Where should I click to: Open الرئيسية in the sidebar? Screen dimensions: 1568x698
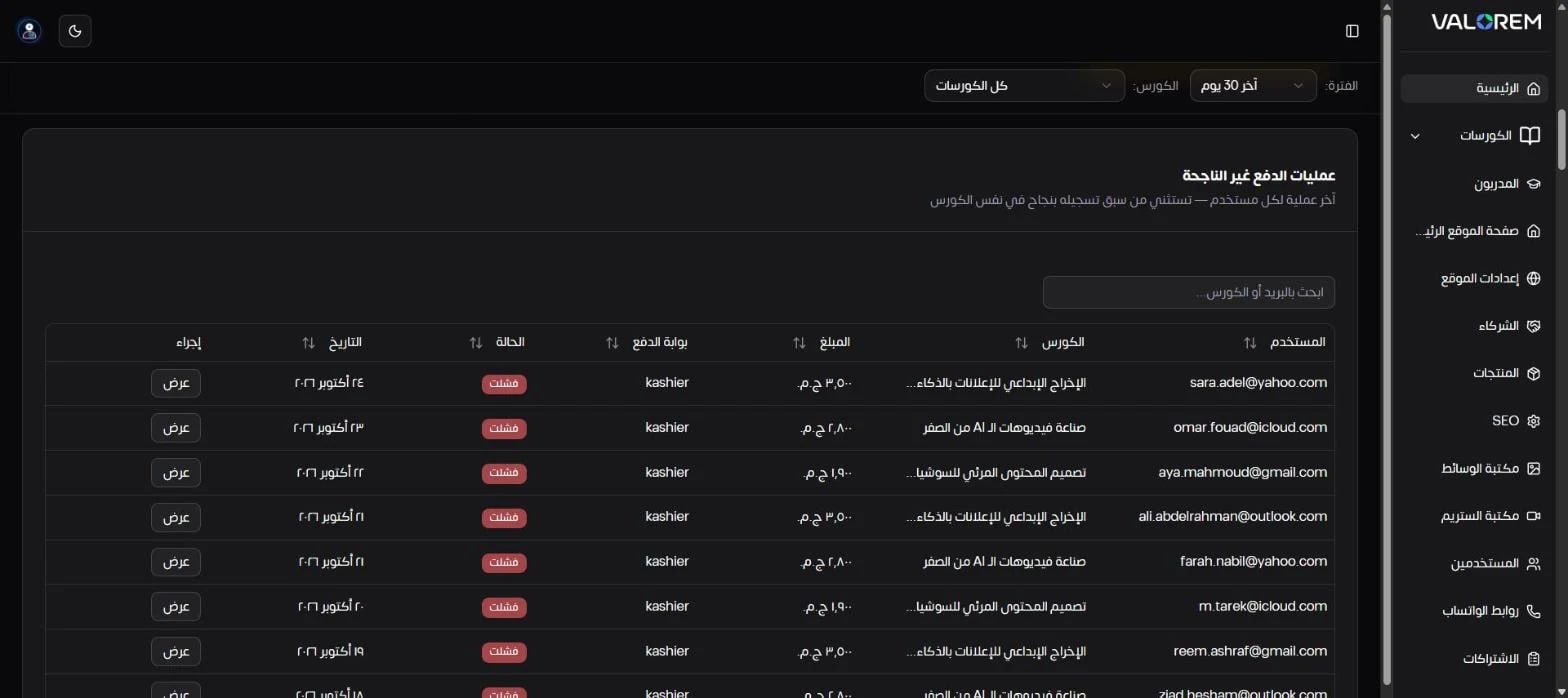pyautogui.click(x=1474, y=89)
